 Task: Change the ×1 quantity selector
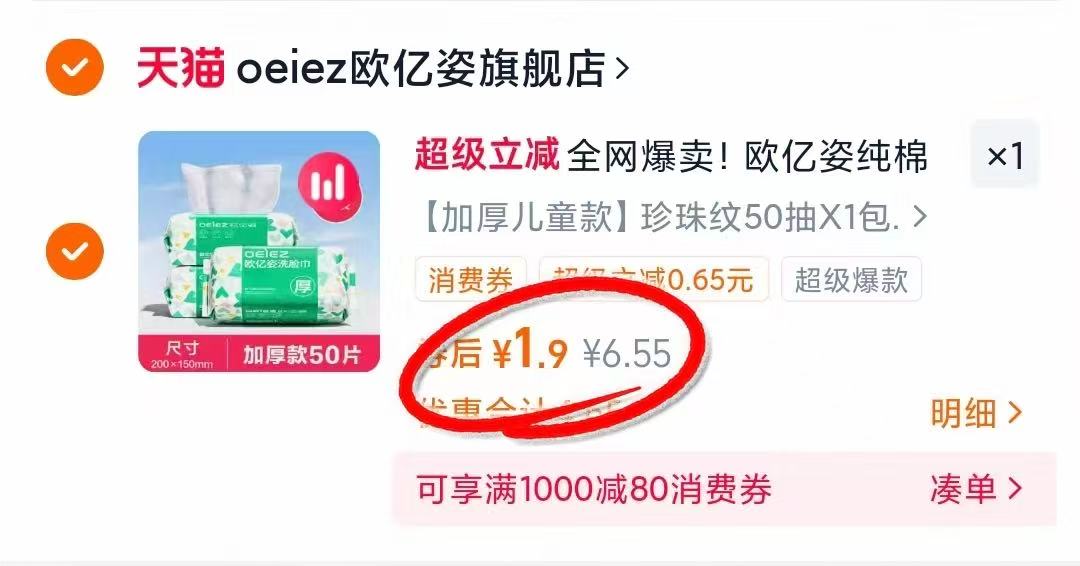coord(1005,156)
